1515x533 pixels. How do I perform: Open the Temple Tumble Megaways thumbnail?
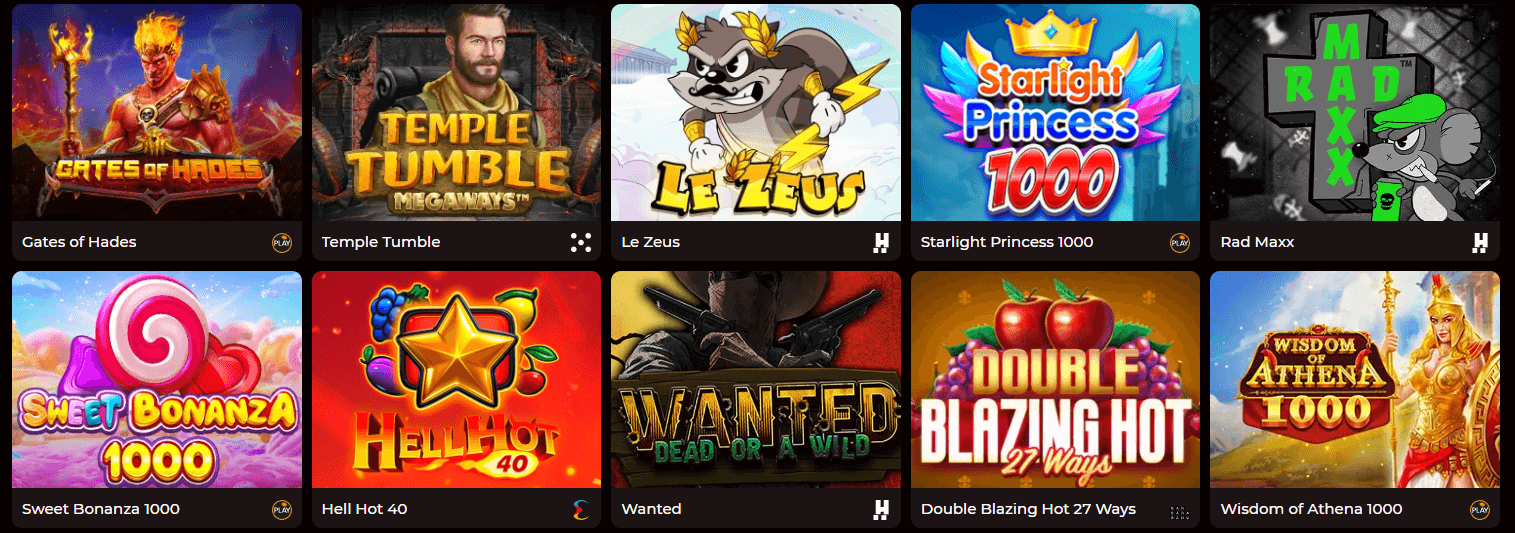tap(456, 112)
